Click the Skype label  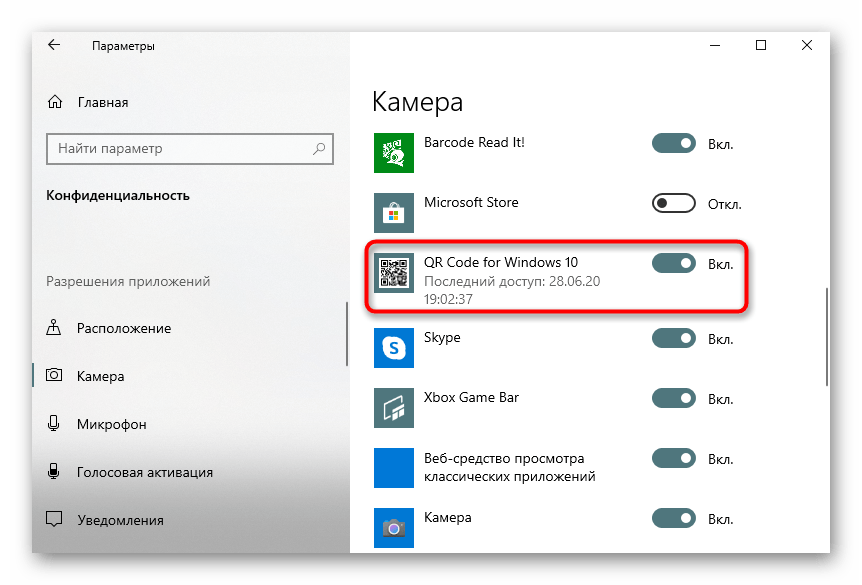point(442,338)
